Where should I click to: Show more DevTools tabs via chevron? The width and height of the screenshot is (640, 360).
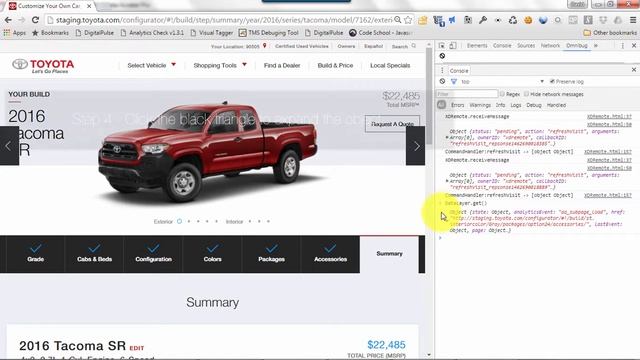596,46
